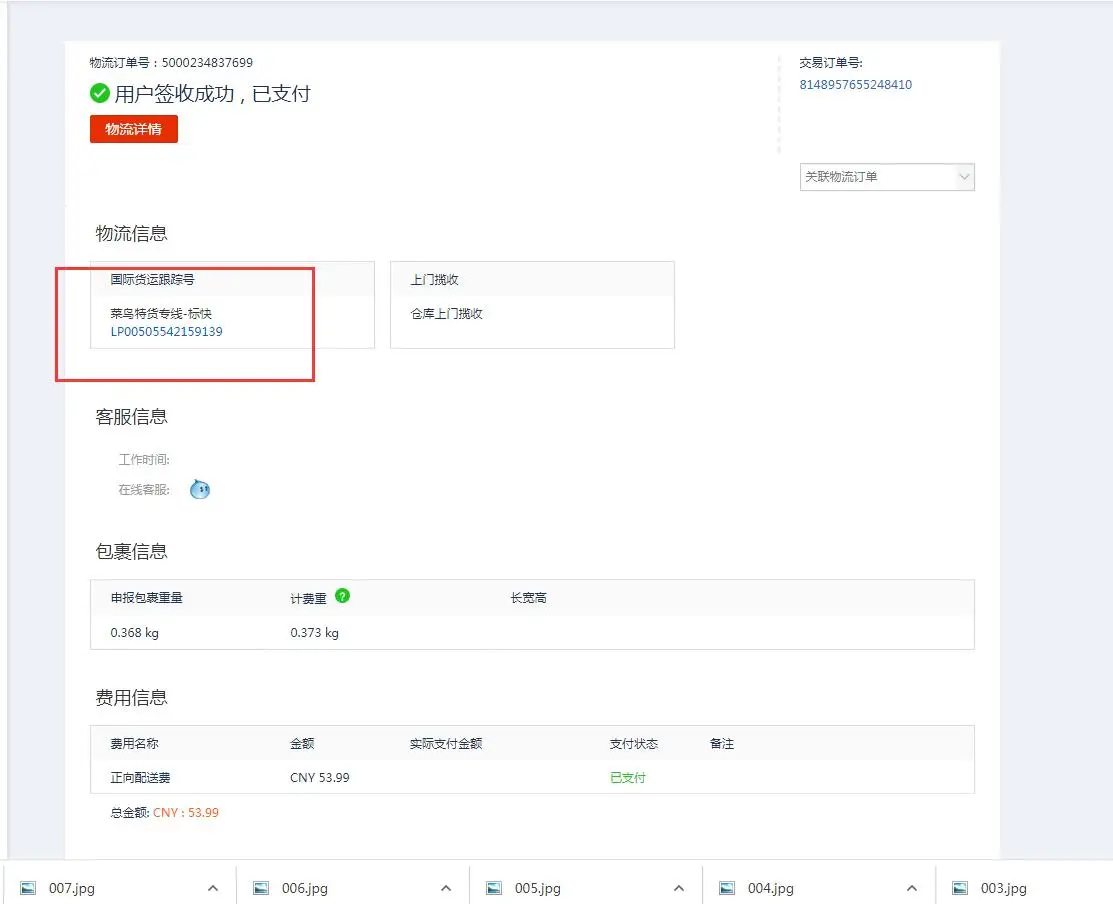Click the 004.jpg file icon in downloads bar
Image resolution: width=1113 pixels, height=904 pixels.
pyautogui.click(x=727, y=888)
